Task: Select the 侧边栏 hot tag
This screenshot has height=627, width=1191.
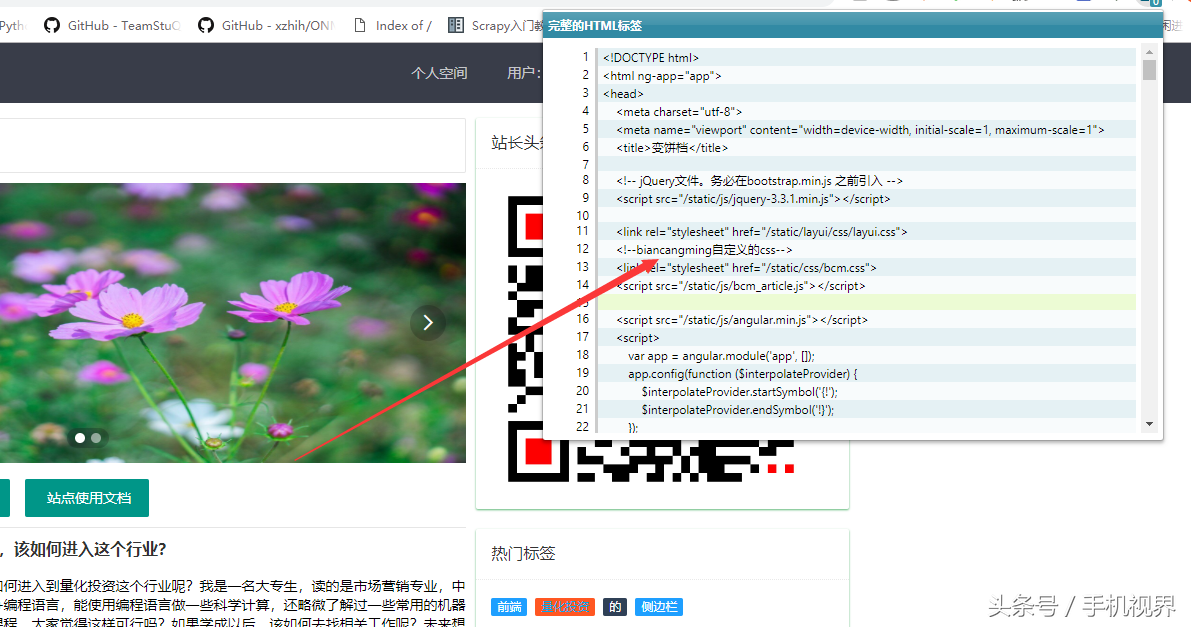Action: [659, 607]
